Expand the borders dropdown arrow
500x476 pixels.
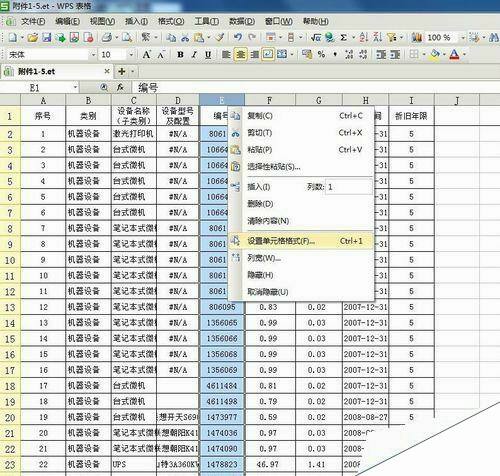(424, 55)
